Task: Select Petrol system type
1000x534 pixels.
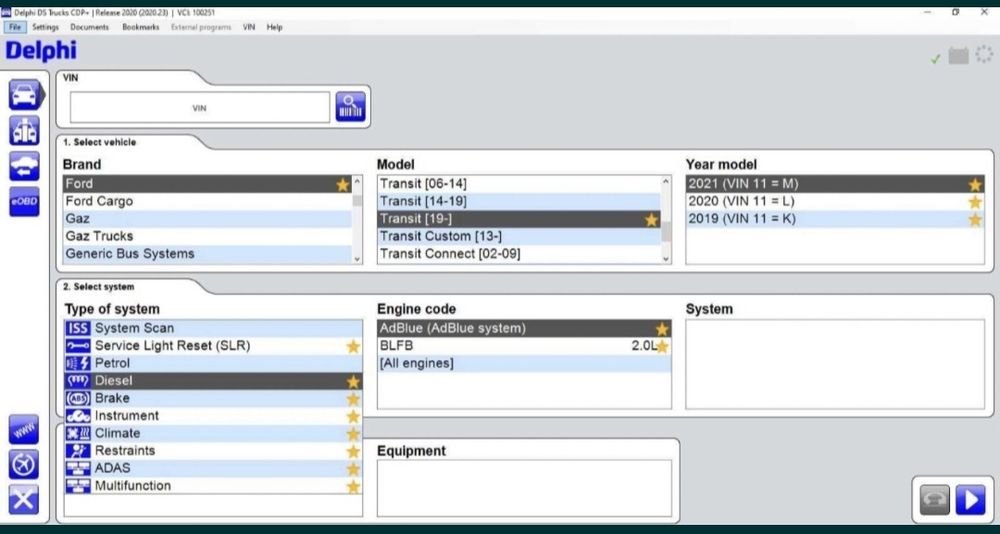Action: (x=213, y=363)
